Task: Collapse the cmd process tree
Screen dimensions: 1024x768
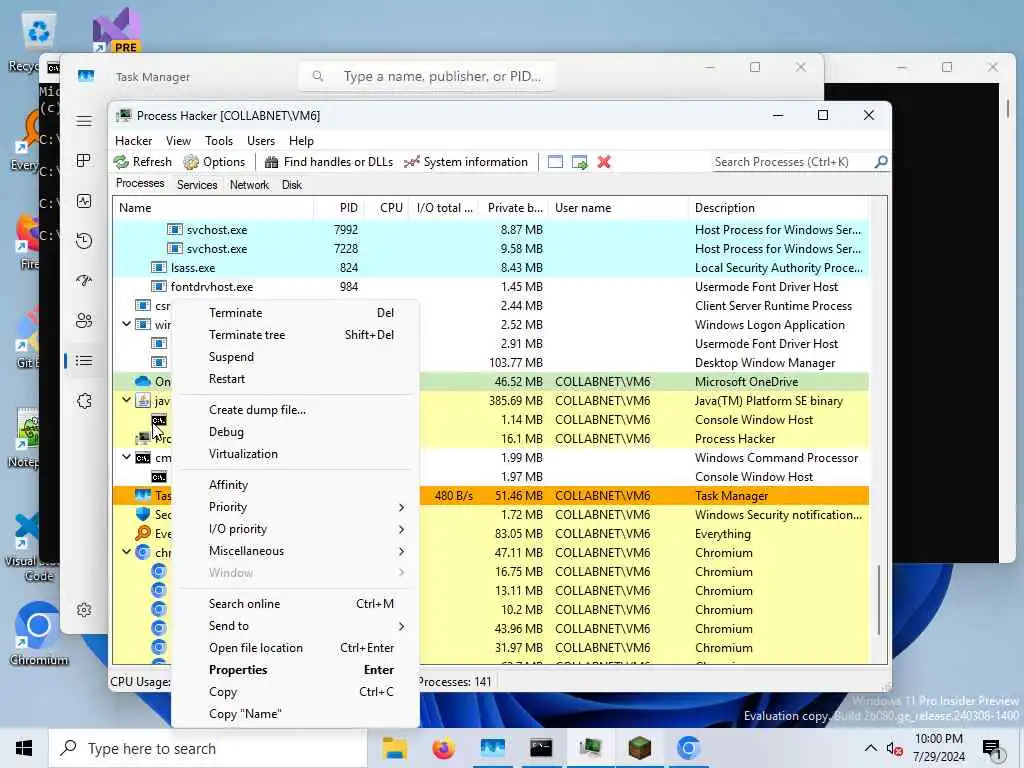Action: (x=126, y=457)
